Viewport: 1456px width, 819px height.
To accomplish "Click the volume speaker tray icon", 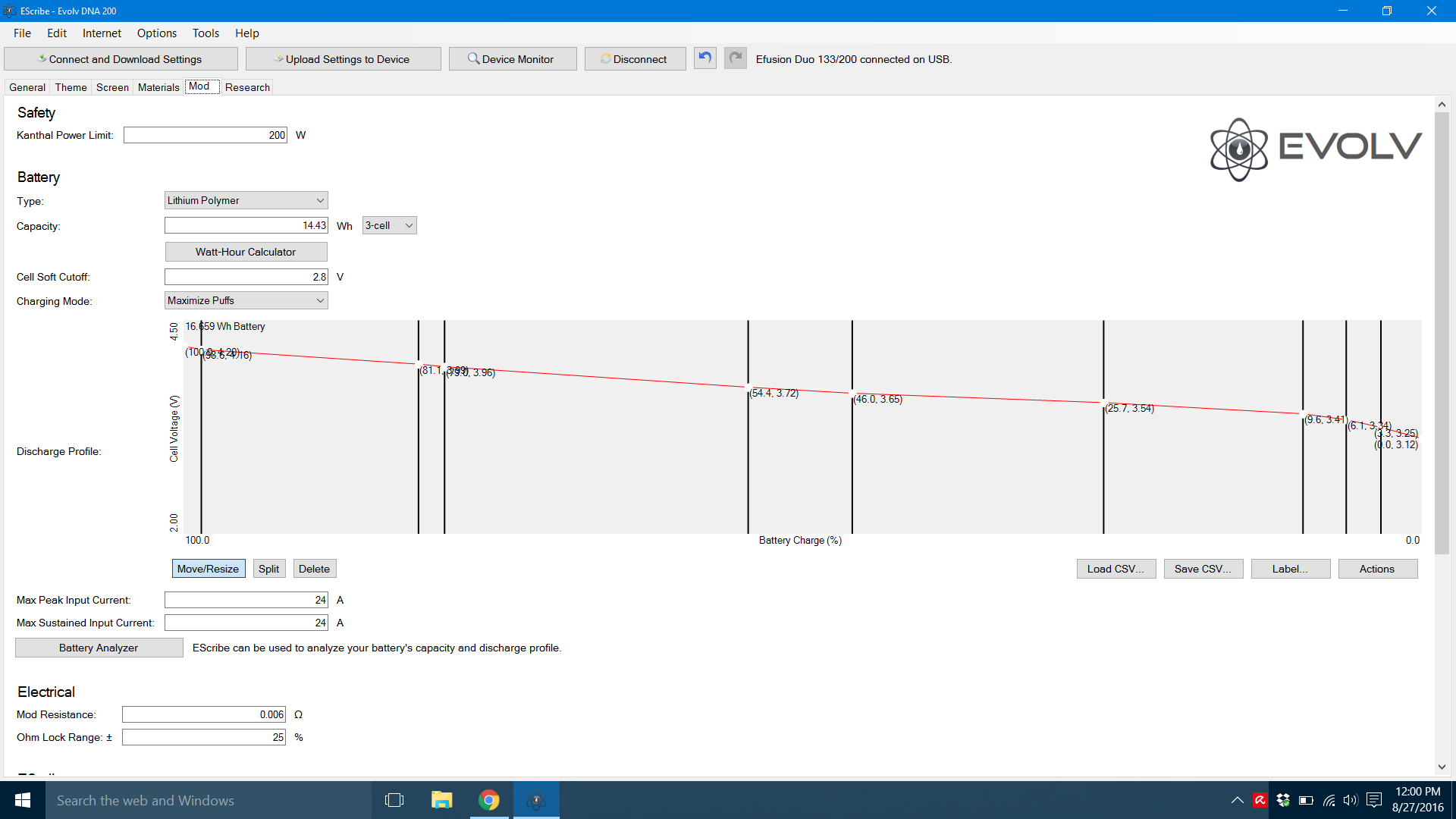I will [1350, 800].
